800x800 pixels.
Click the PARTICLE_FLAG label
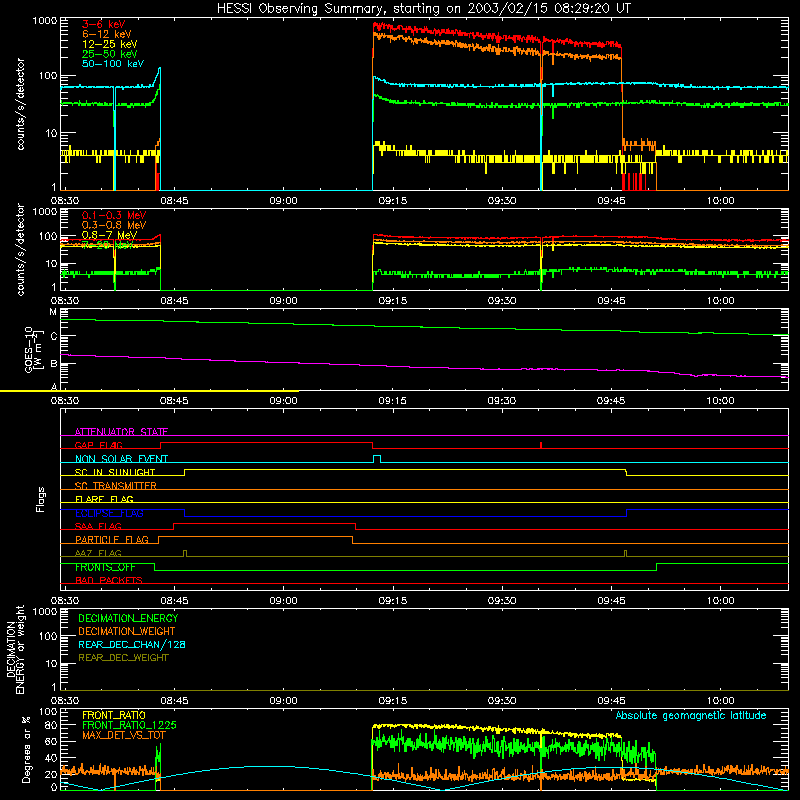tap(112, 540)
